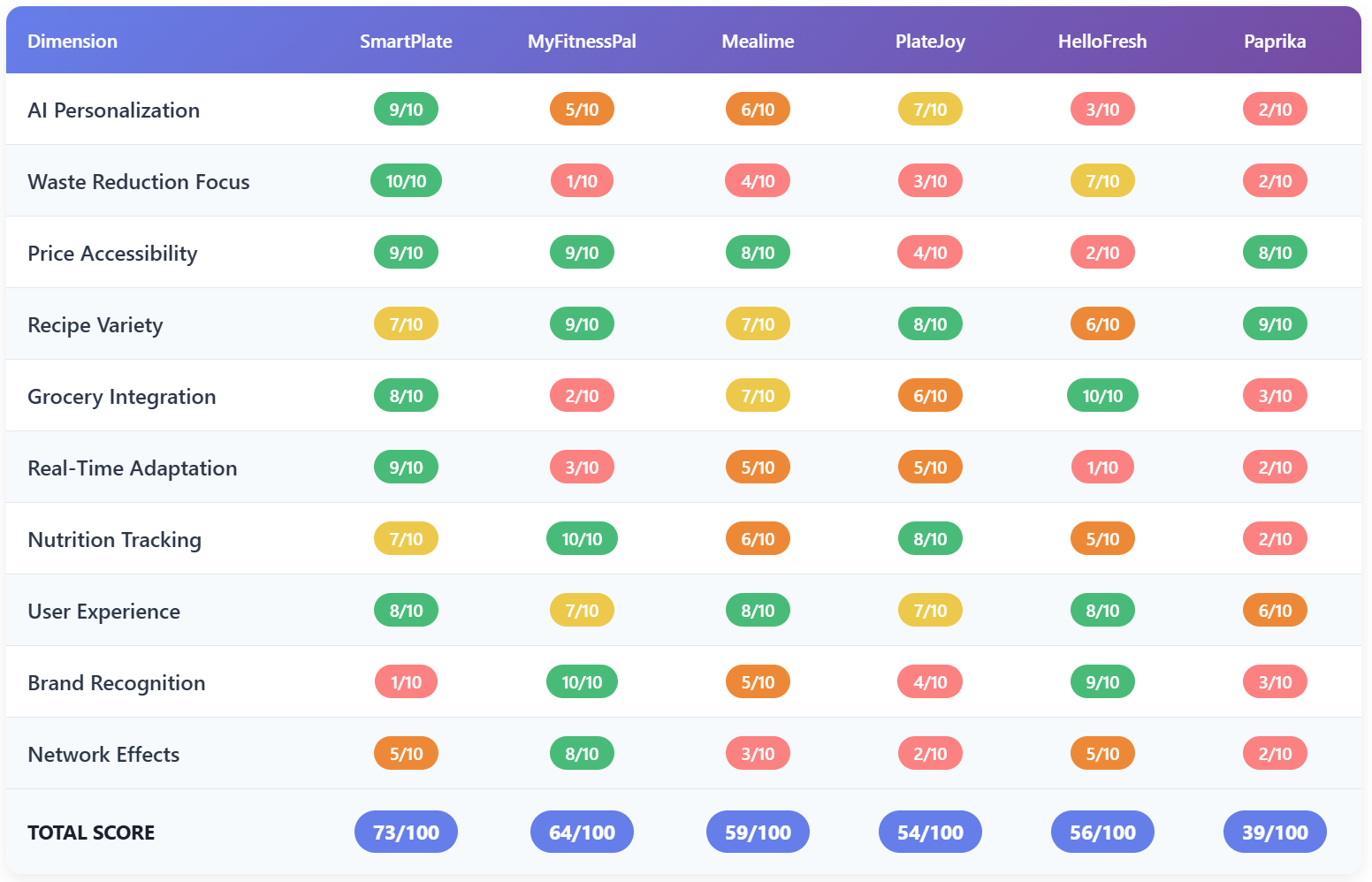The width and height of the screenshot is (1372, 882).
Task: Click the Dimension header cell
Action: tap(72, 42)
